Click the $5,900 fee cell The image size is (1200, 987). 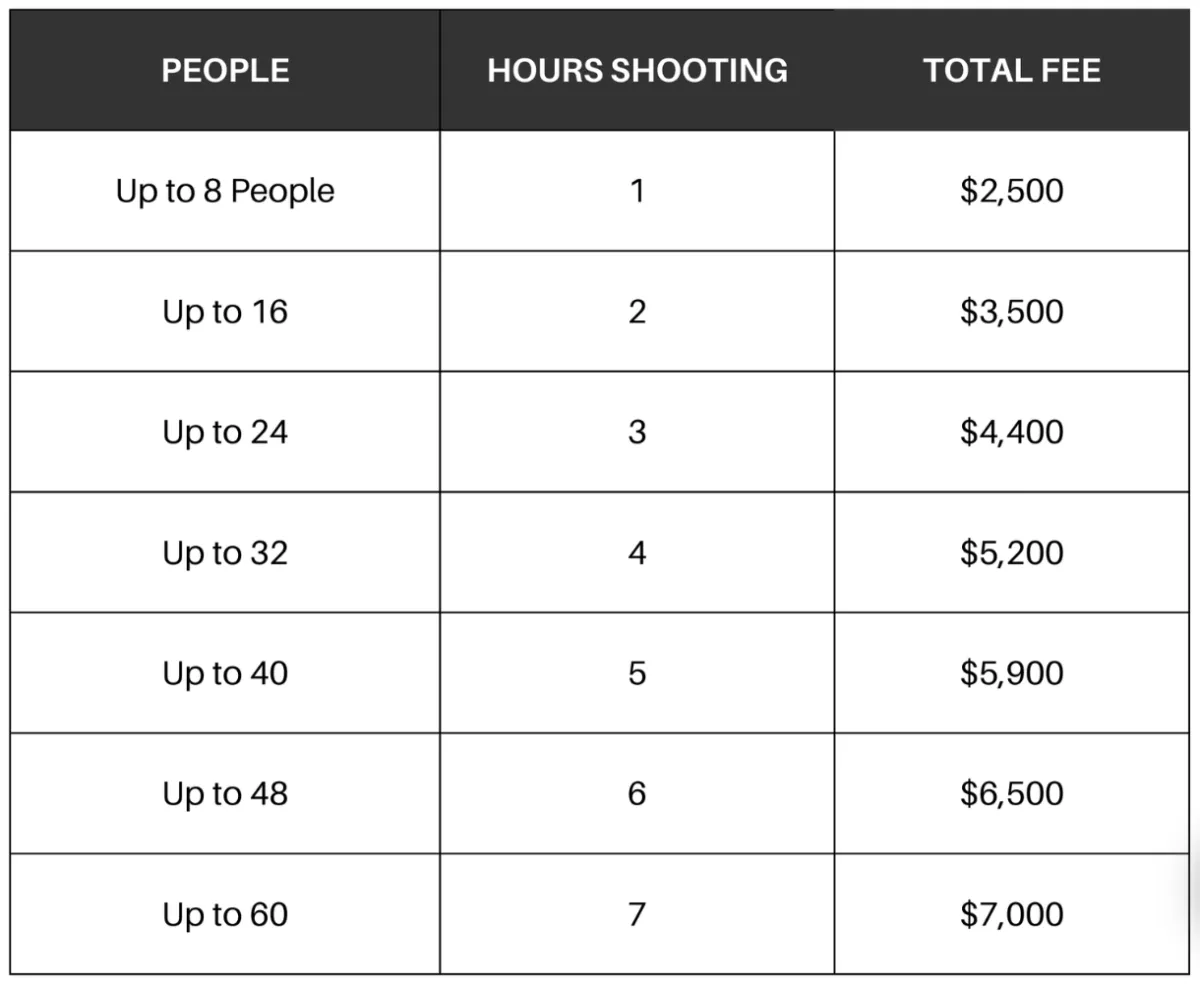point(1012,673)
